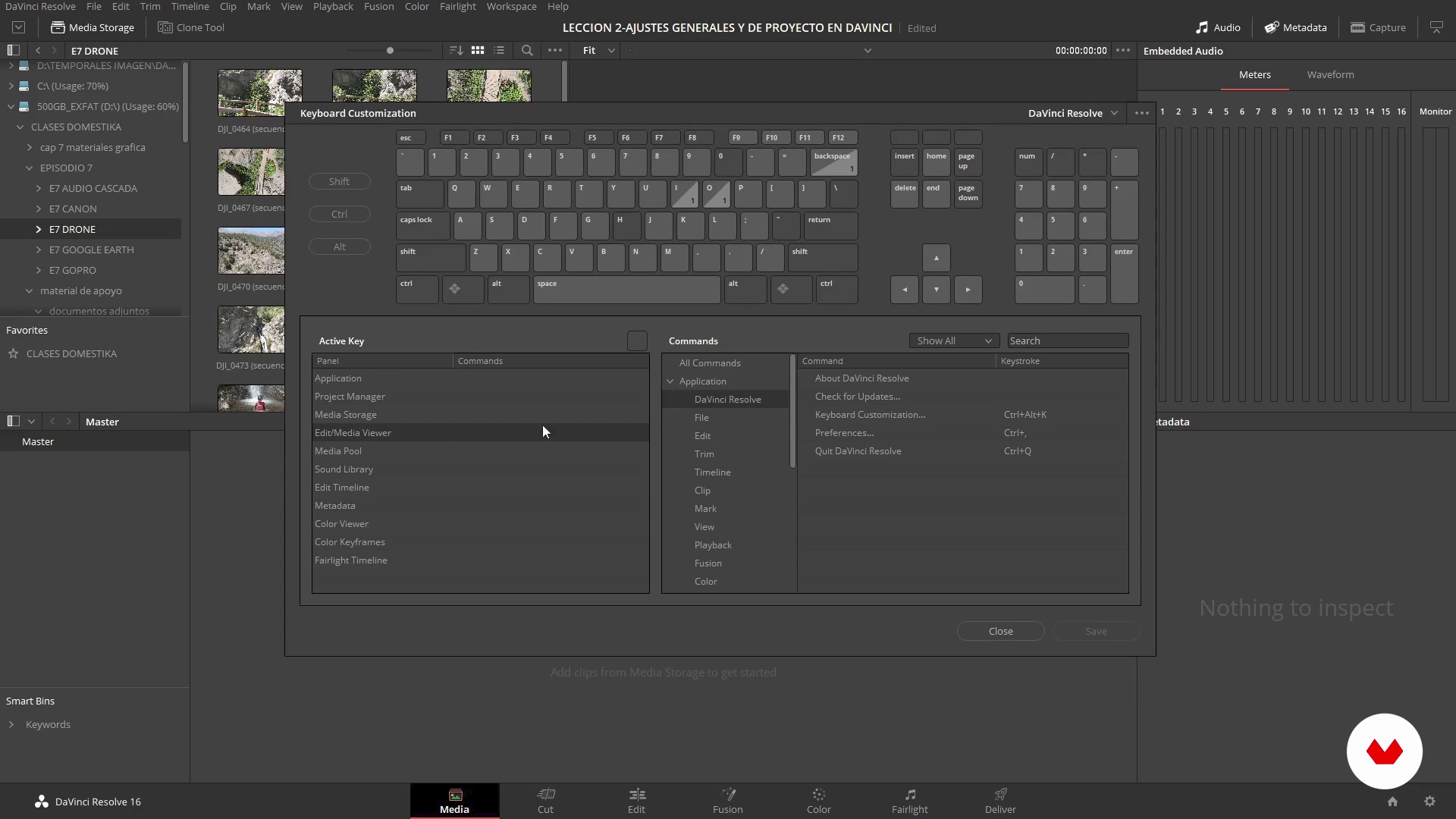
Task: Select the DJI_0467 clip thumbnail
Action: click(x=251, y=172)
